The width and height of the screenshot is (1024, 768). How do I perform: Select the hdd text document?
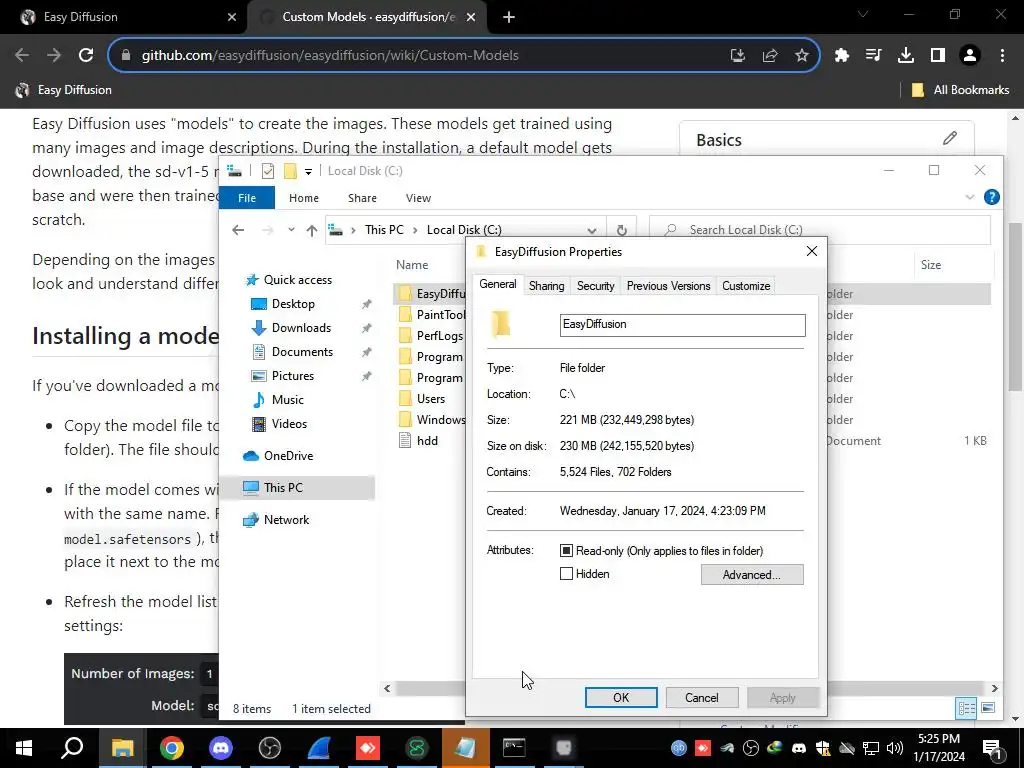click(x=427, y=441)
